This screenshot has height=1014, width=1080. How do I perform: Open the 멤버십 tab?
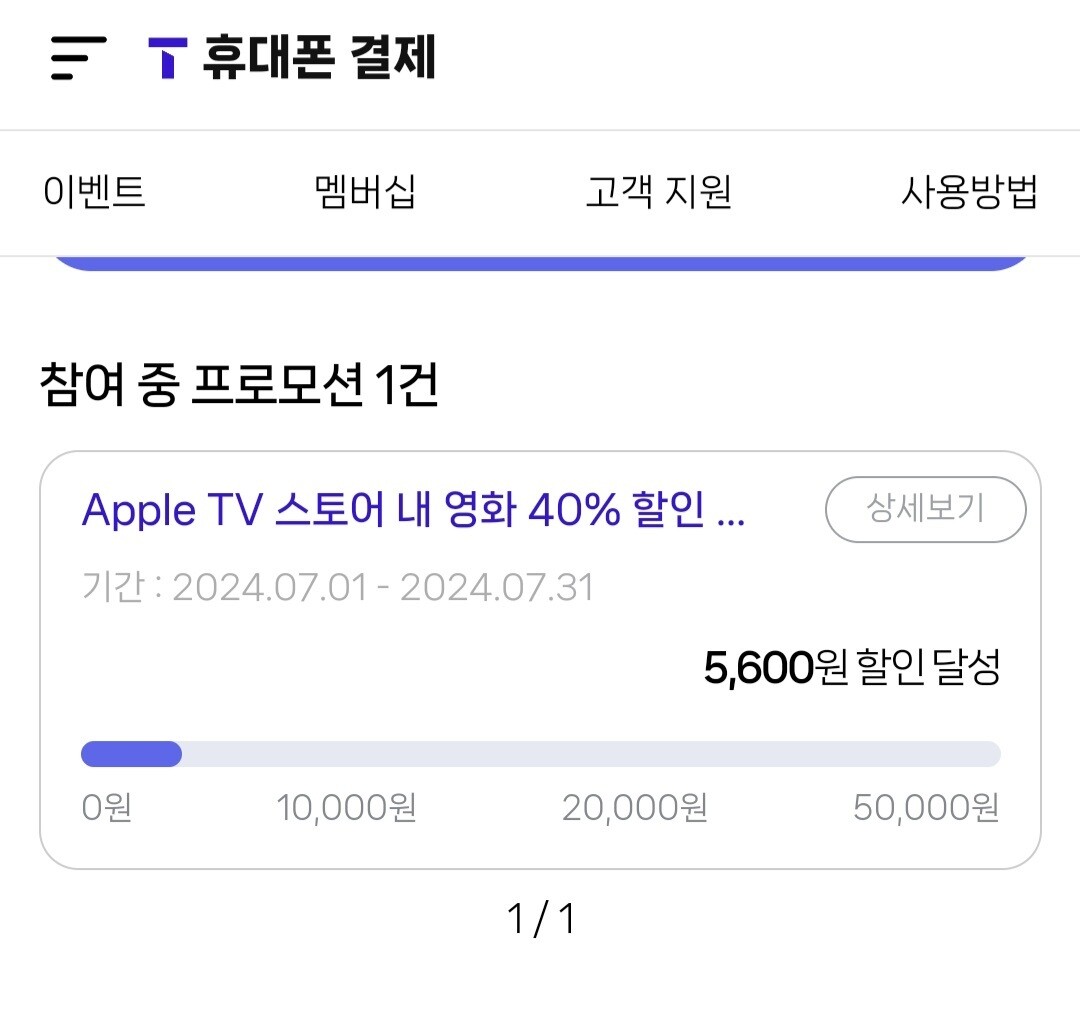click(365, 191)
